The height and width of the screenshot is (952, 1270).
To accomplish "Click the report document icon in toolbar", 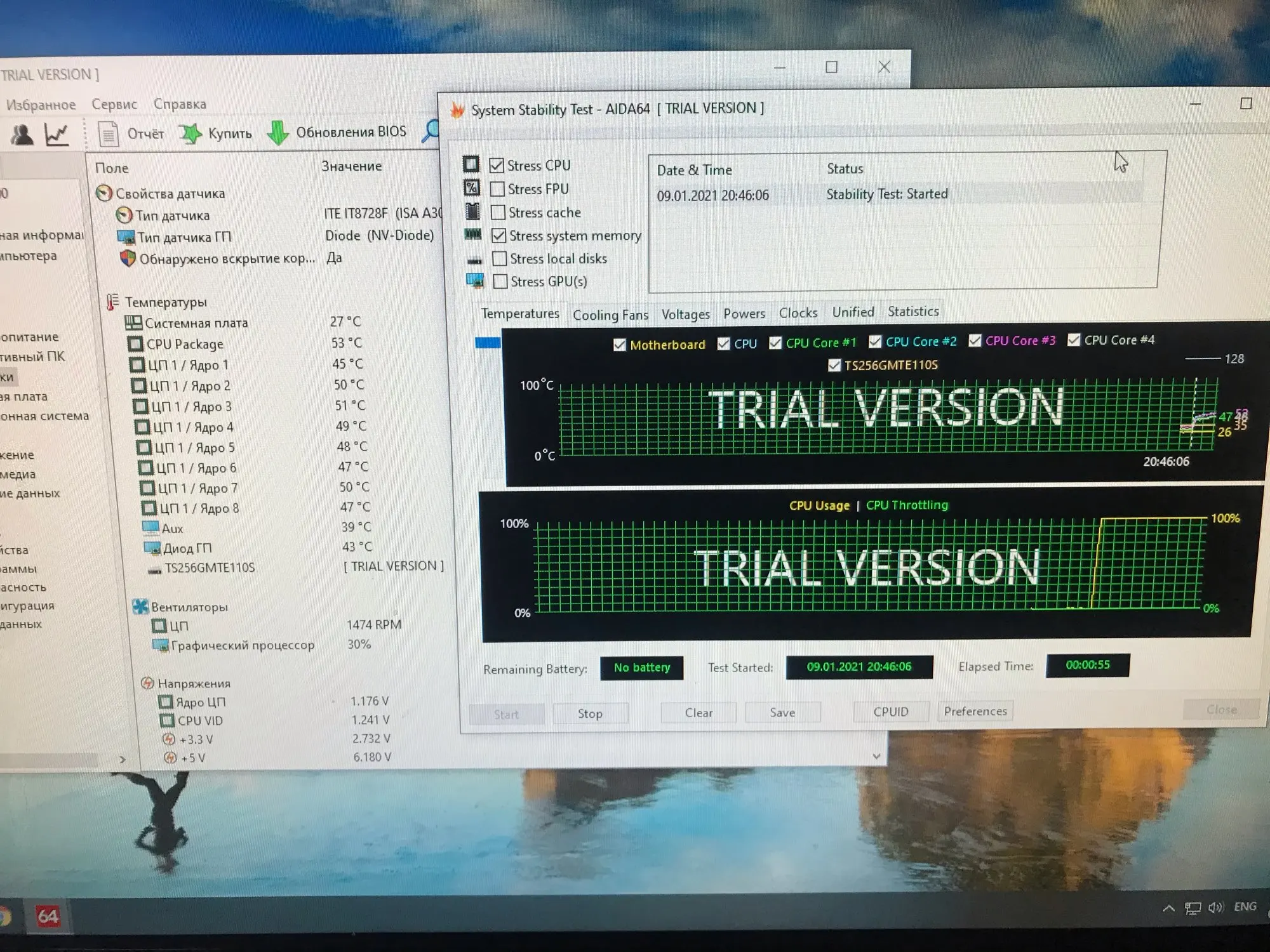I will coord(109,134).
